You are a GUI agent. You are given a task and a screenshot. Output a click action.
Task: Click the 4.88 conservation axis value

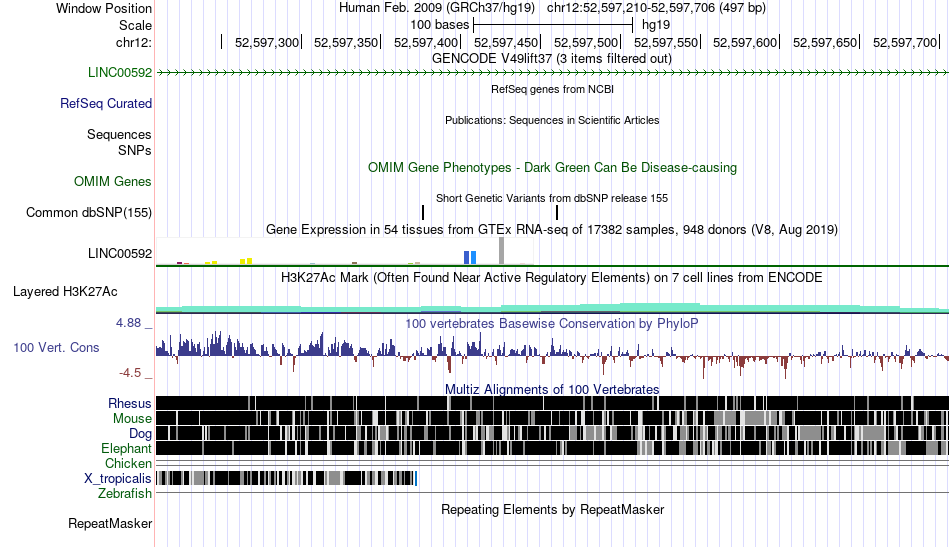pos(128,323)
